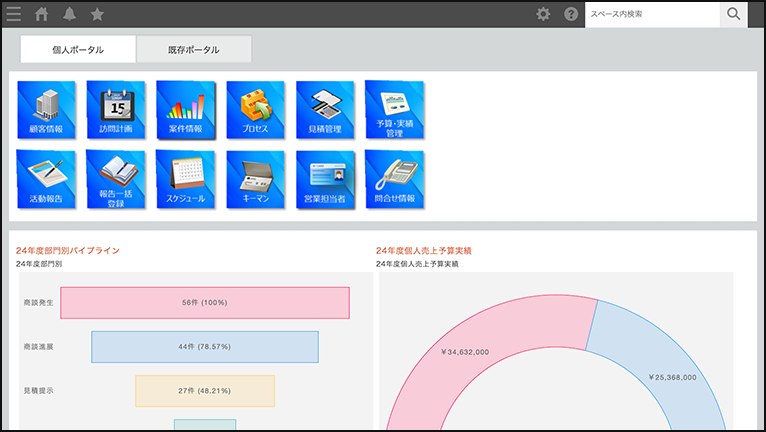Click the 24年度部門別 chart subtitle
The image size is (766, 432).
click(39, 264)
